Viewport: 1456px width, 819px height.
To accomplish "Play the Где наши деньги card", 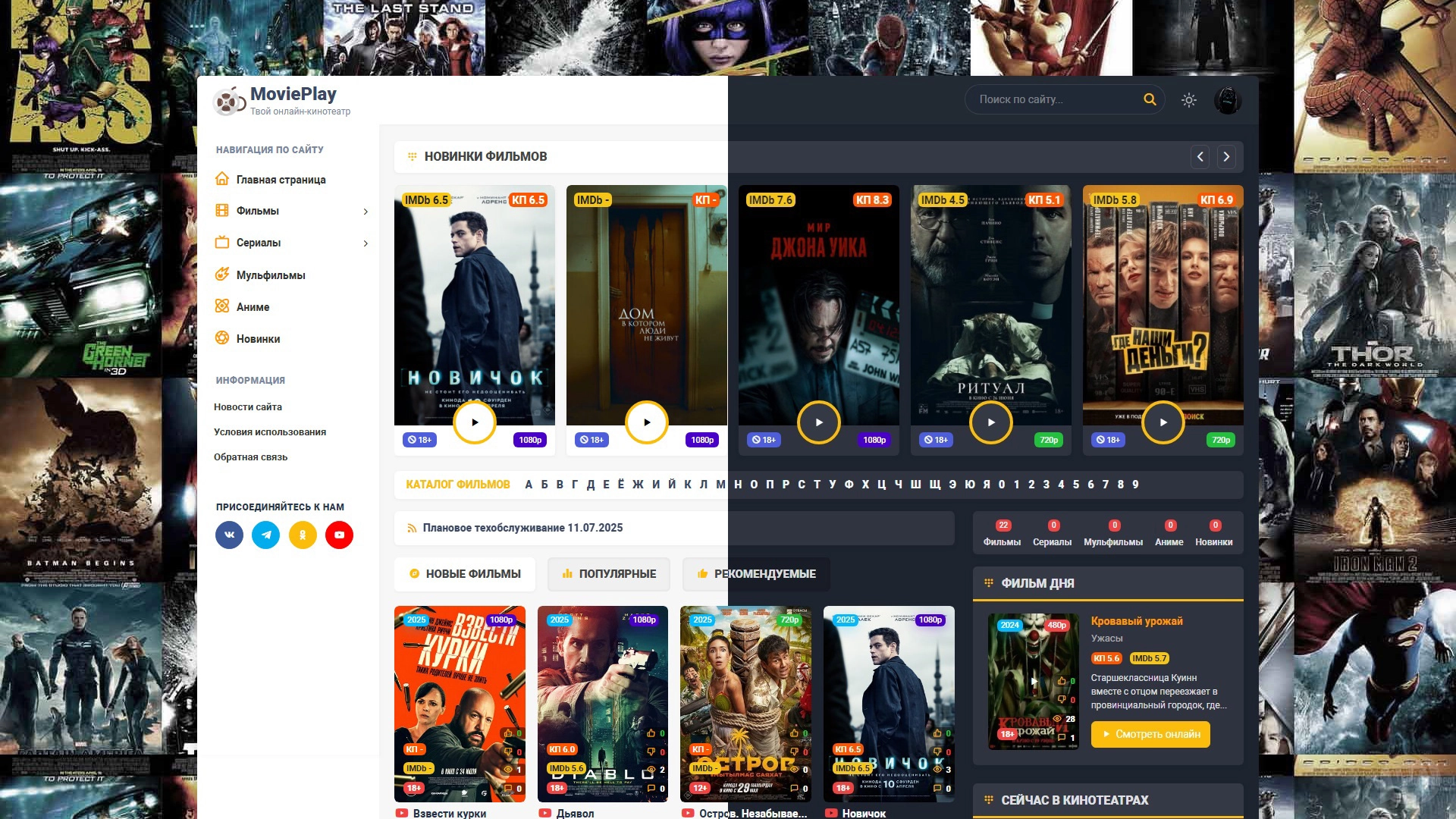I will click(1163, 422).
